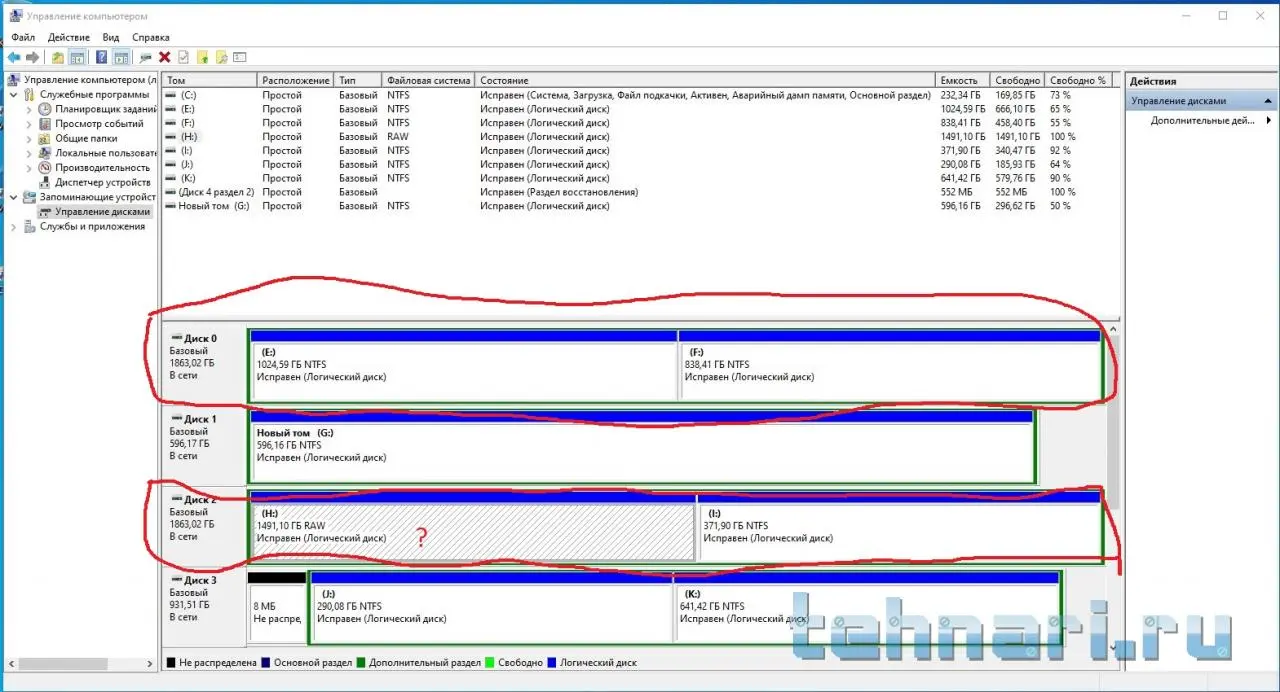Viewport: 1280px width, 692px height.
Task: Click the Служебные программы tools icon
Action: click(x=30, y=94)
